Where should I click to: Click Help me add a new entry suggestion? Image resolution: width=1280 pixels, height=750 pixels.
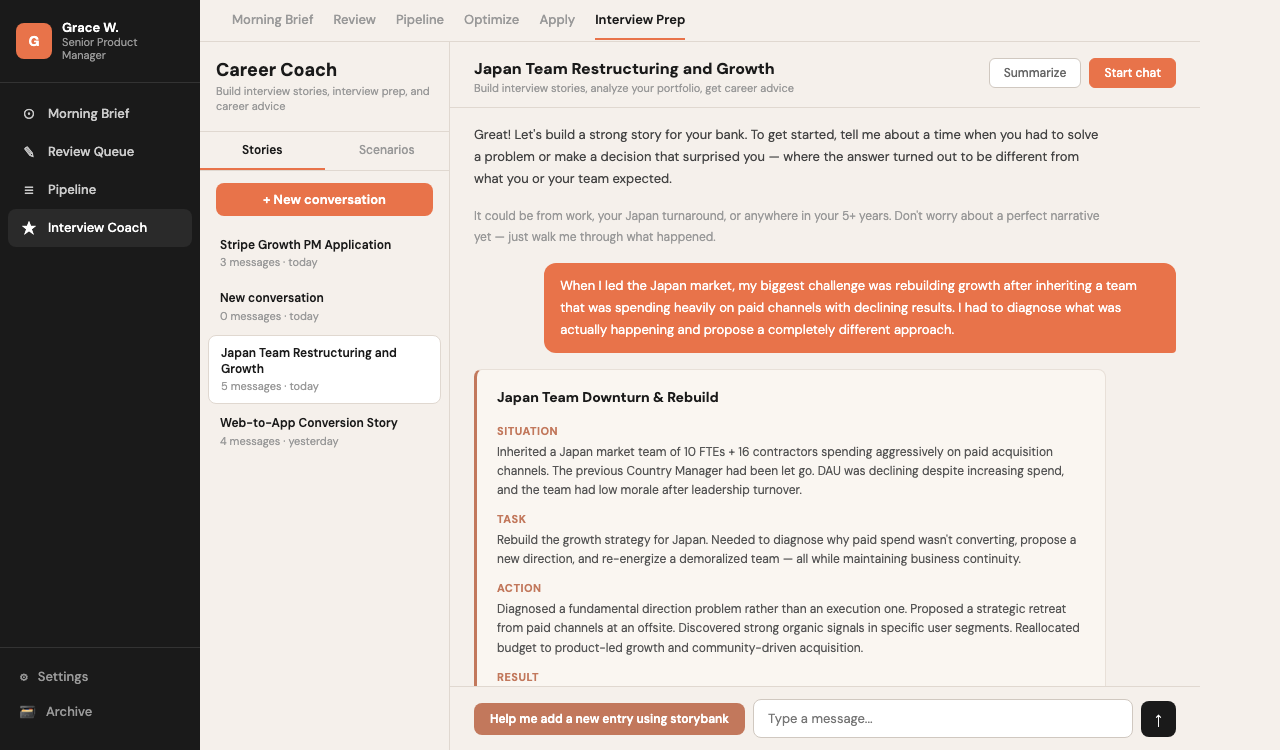(609, 719)
